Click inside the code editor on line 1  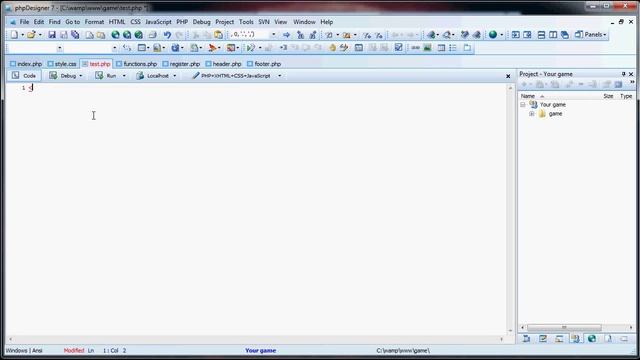pyautogui.click(x=267, y=88)
